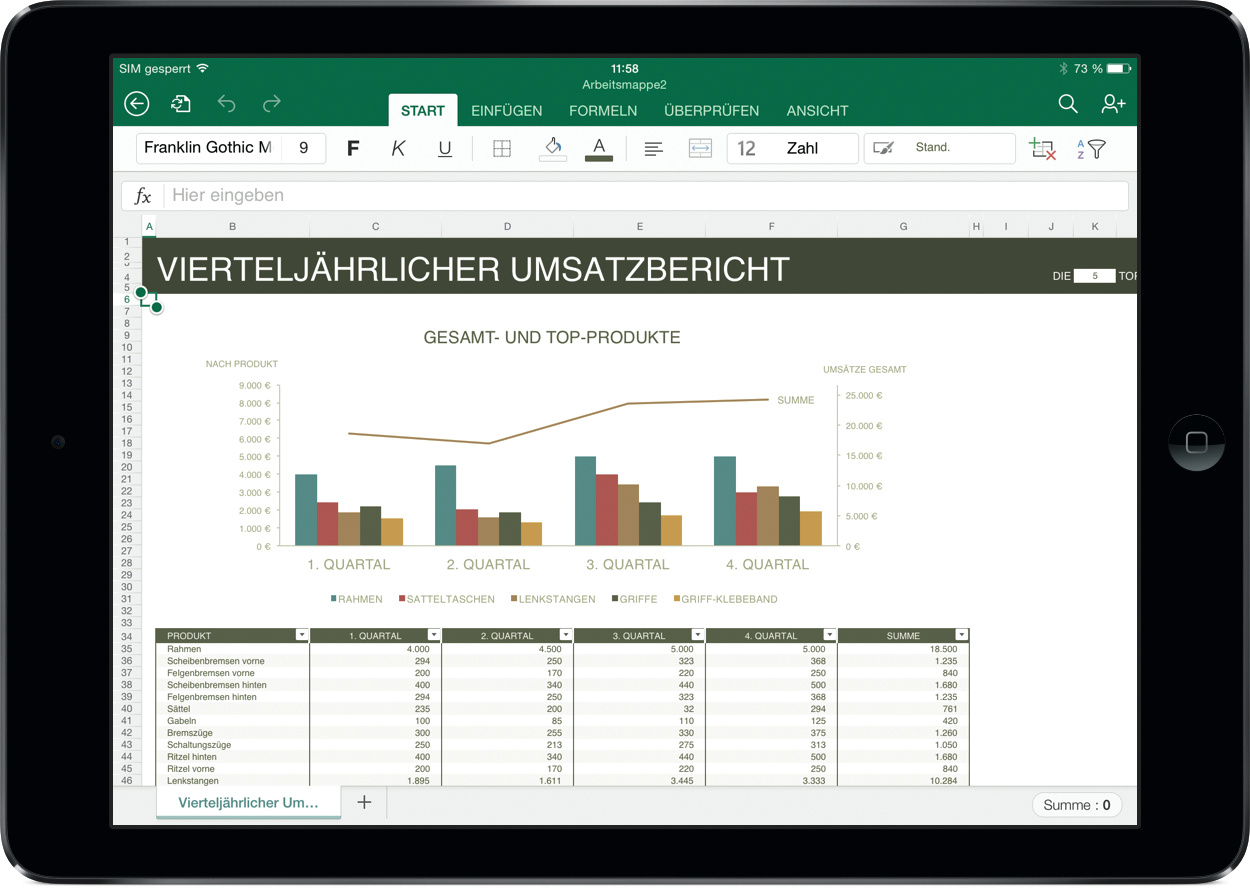
Task: Select row header 35
Action: [x=127, y=649]
